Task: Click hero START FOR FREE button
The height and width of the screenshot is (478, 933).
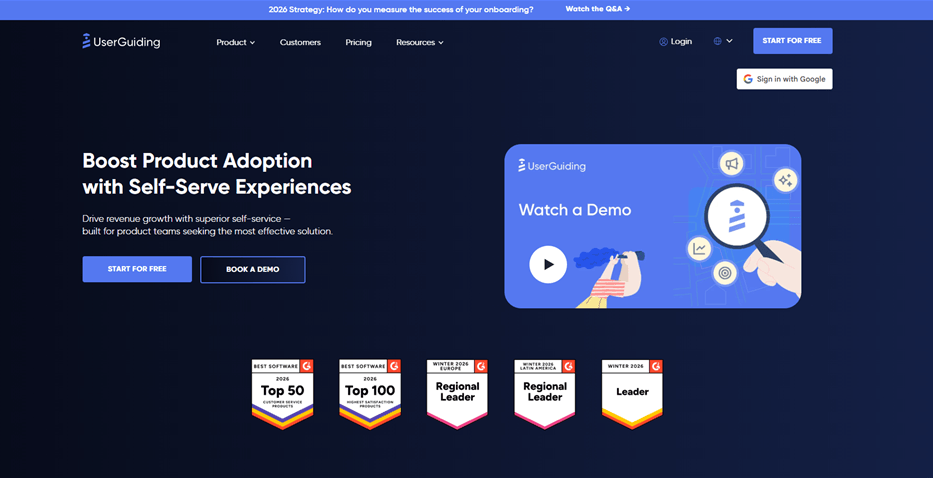Action: 137,269
